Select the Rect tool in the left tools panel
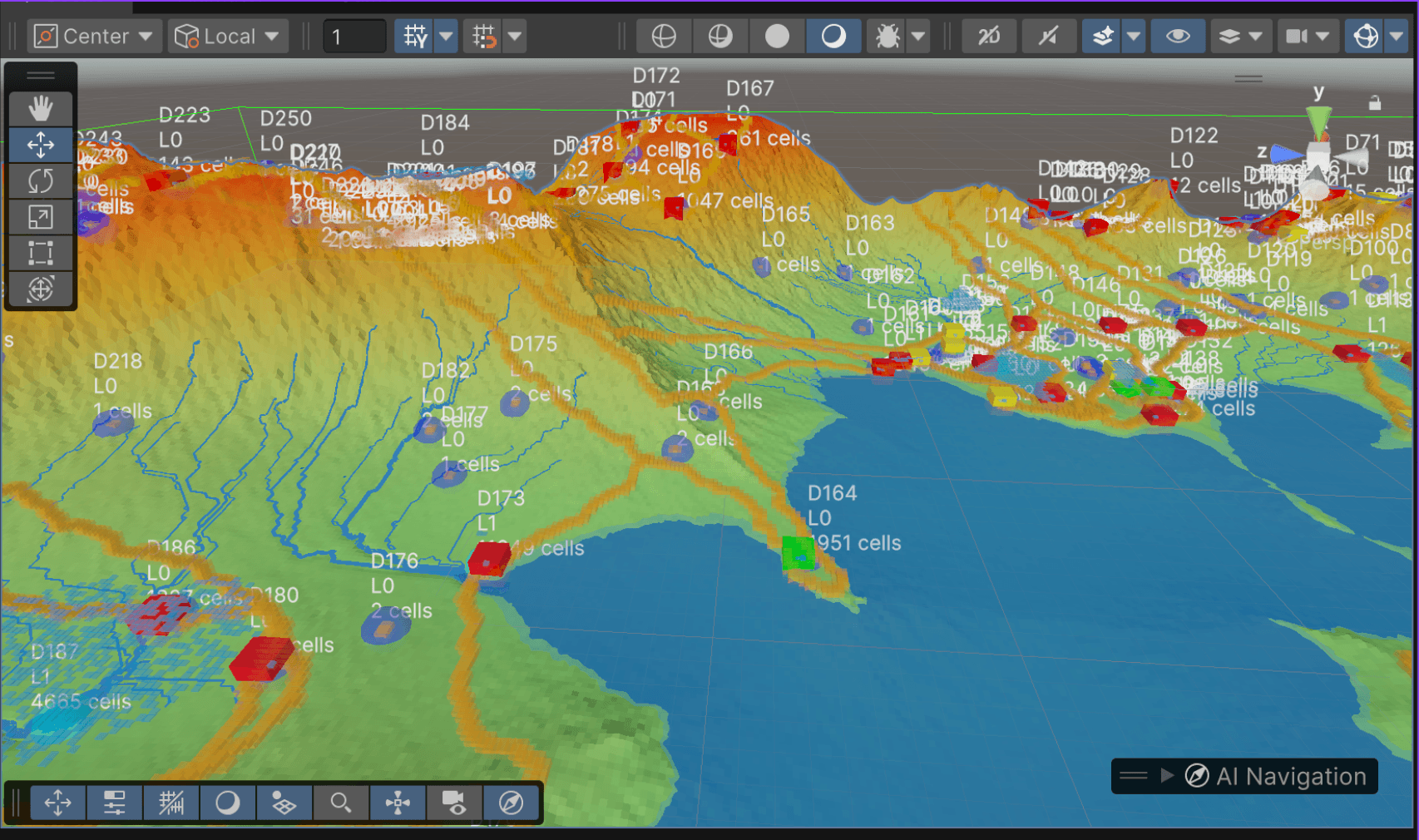Image resolution: width=1419 pixels, height=840 pixels. (x=41, y=253)
